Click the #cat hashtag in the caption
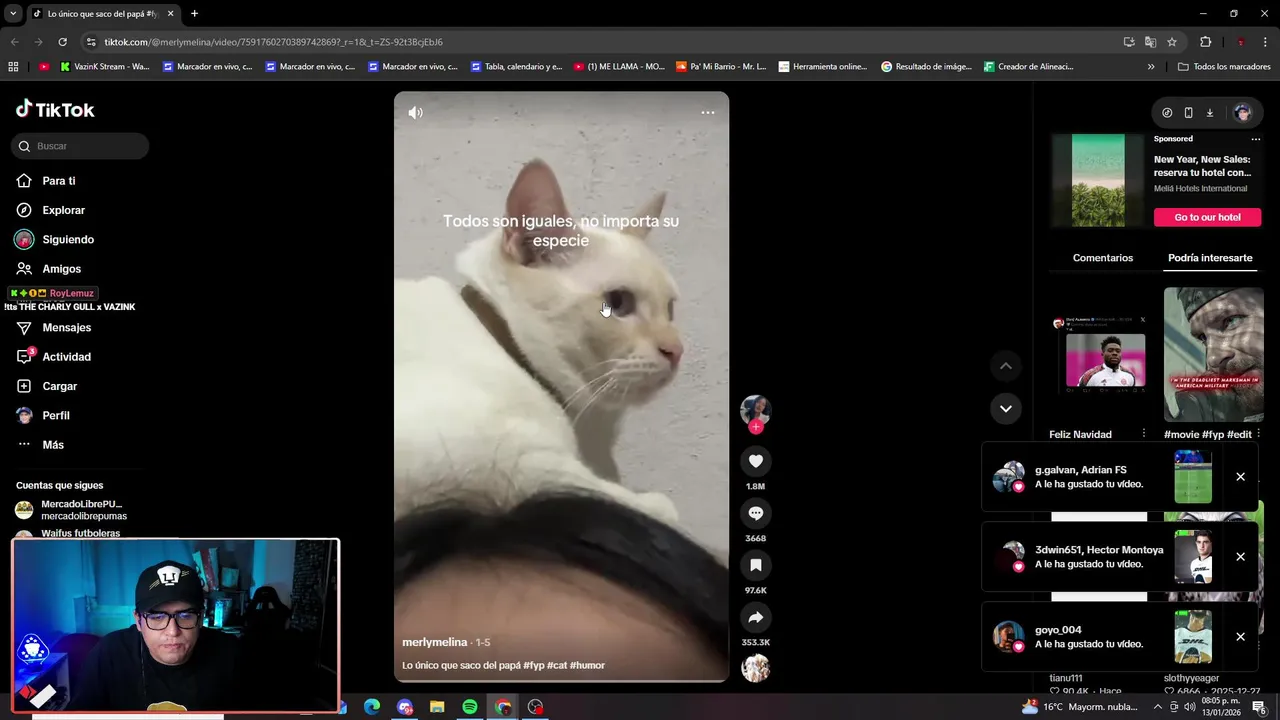1280x720 pixels. click(x=556, y=665)
